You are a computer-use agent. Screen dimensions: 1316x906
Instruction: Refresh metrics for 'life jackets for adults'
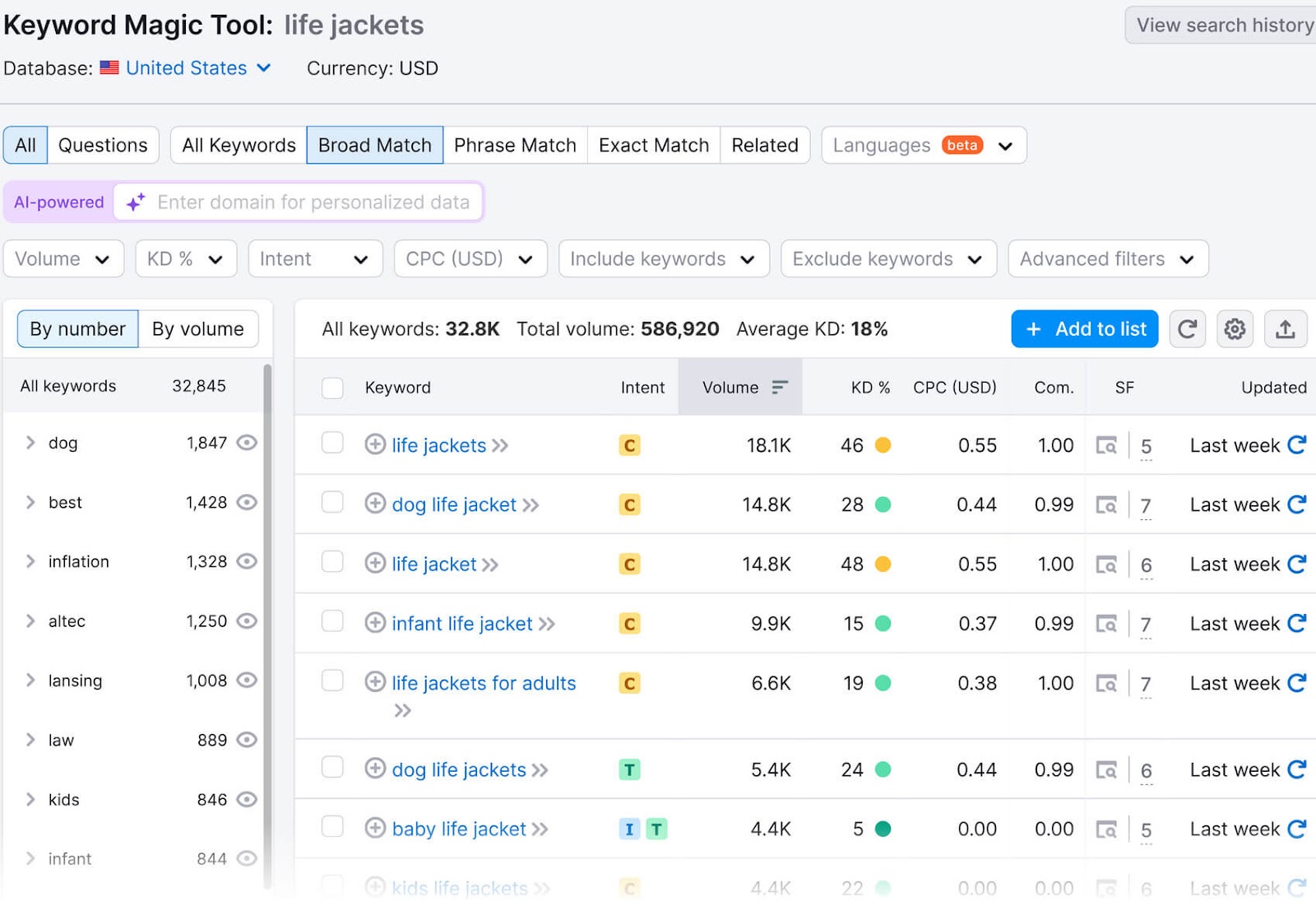click(x=1297, y=682)
